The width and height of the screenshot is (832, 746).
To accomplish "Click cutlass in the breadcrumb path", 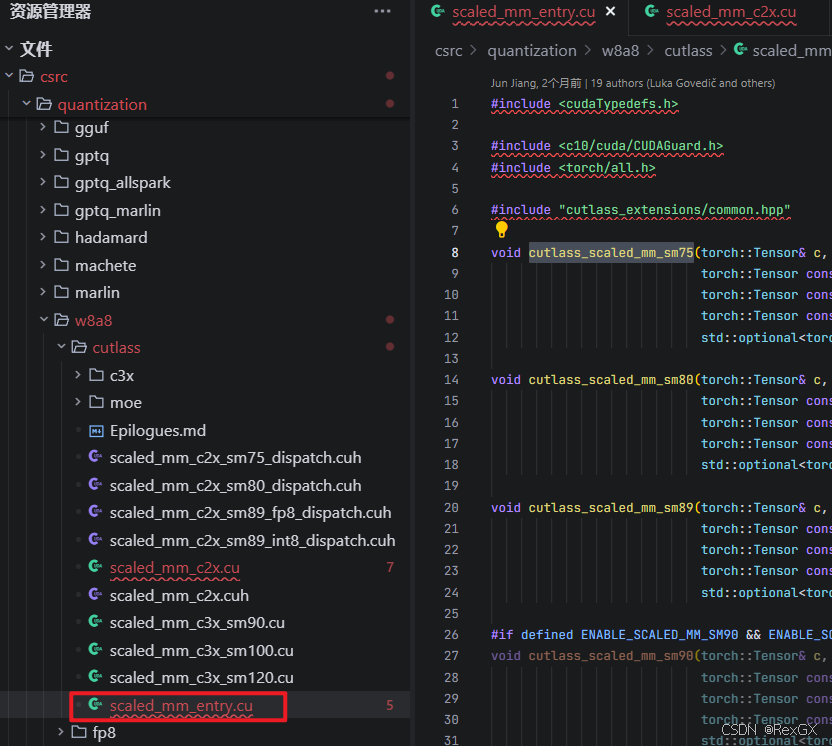I will click(x=688, y=51).
